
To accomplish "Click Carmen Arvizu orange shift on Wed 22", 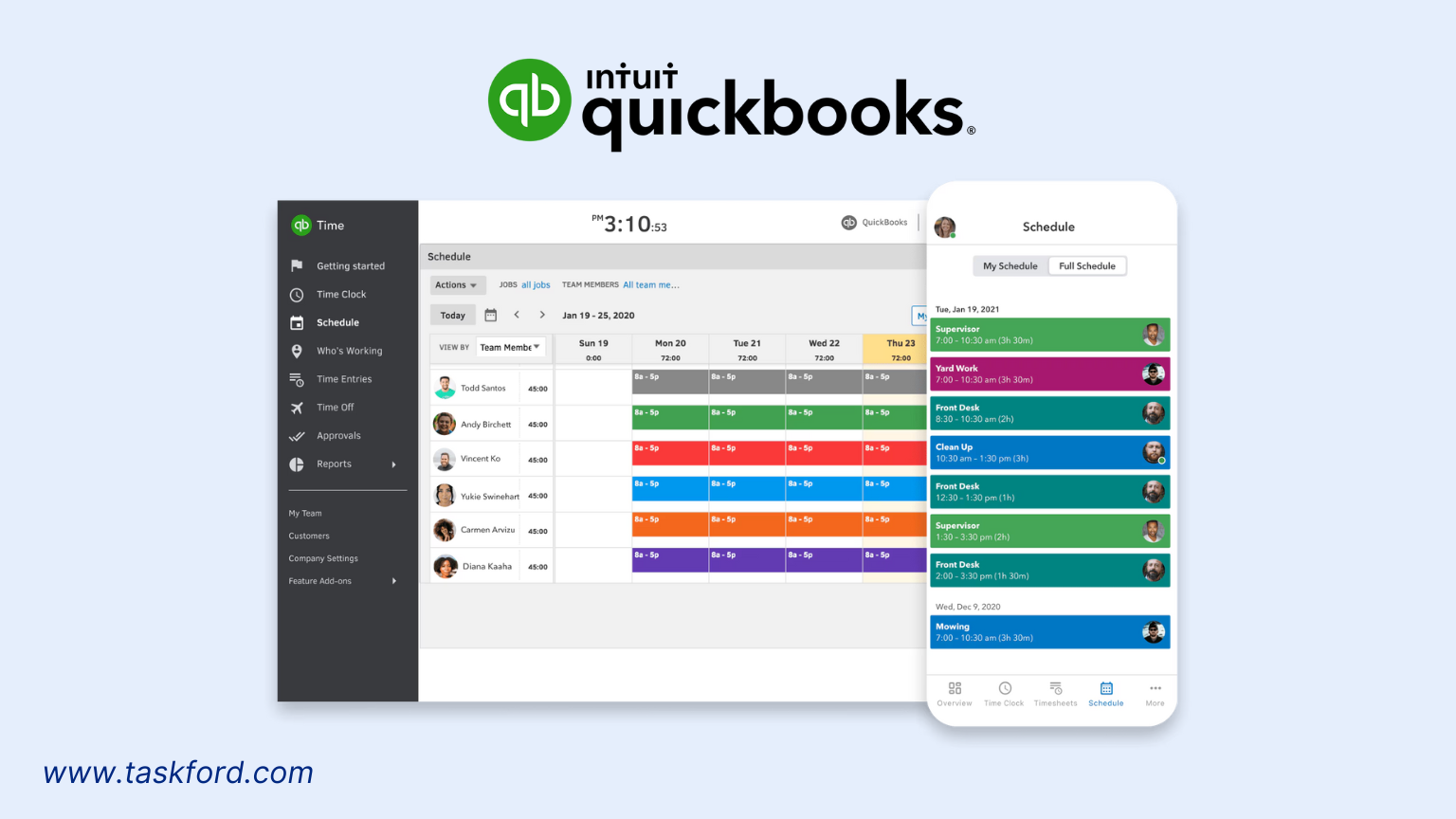I will click(824, 524).
